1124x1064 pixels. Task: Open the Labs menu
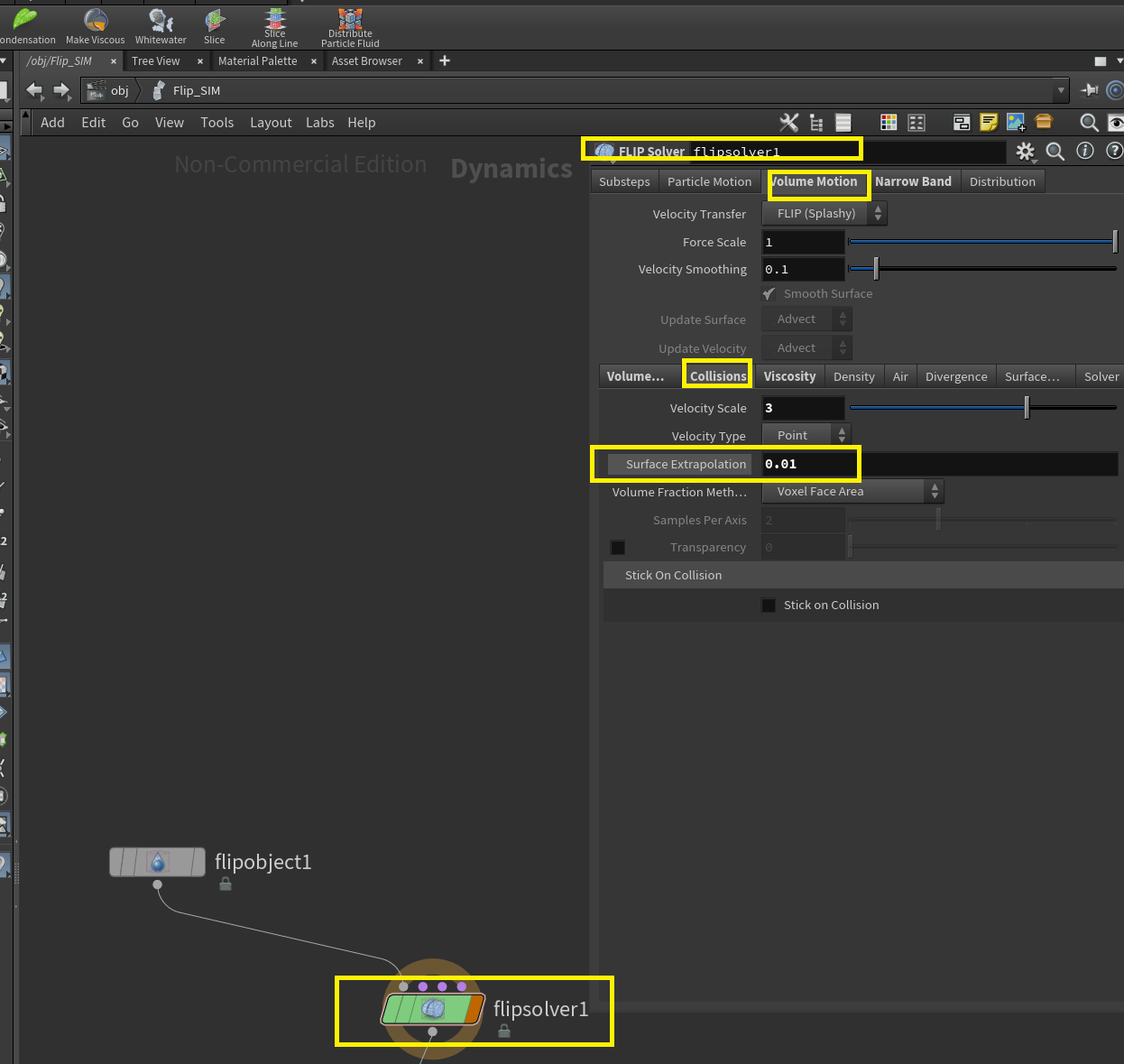(x=320, y=123)
